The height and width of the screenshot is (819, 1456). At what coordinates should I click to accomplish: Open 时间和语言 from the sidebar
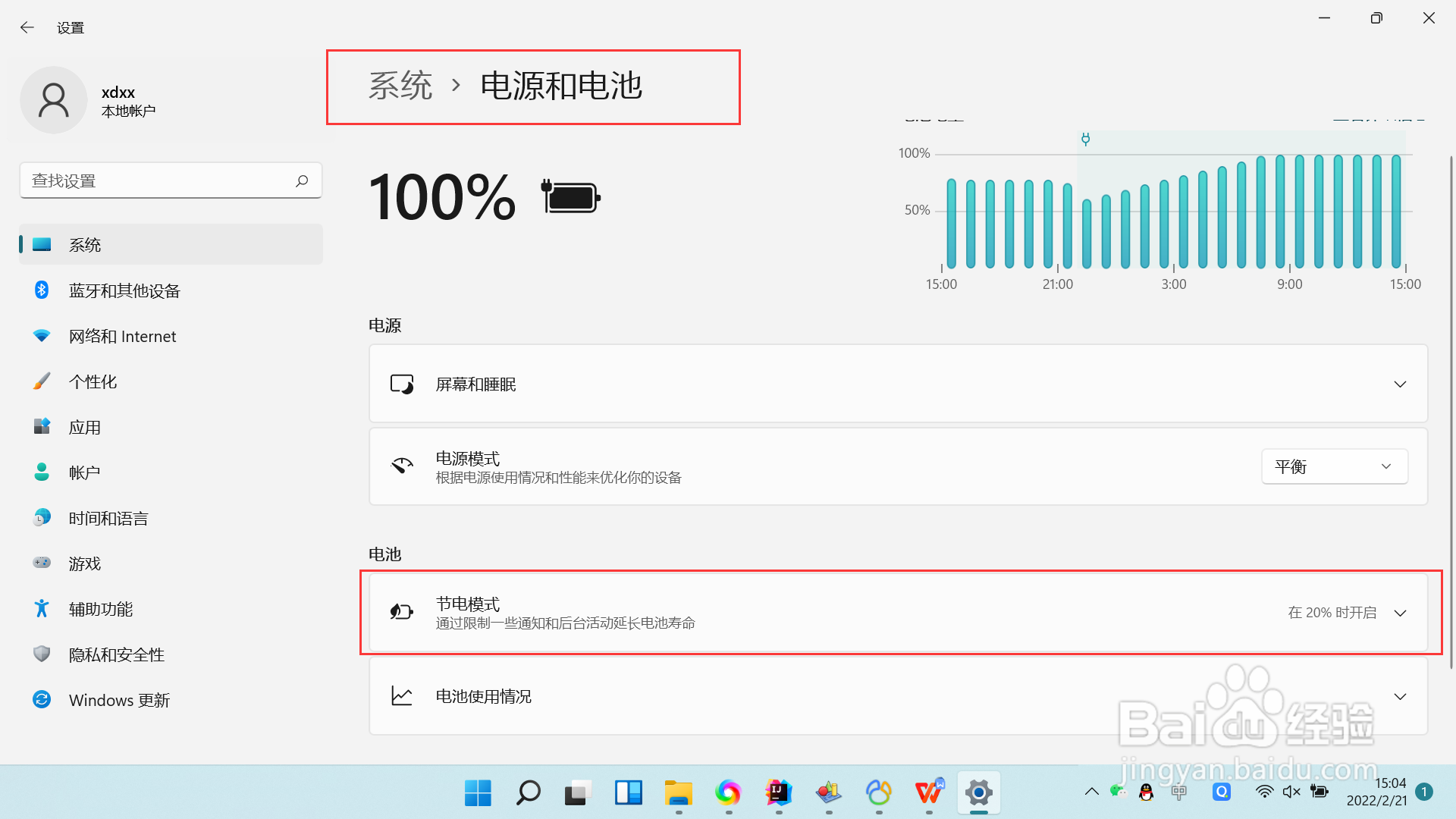(108, 517)
